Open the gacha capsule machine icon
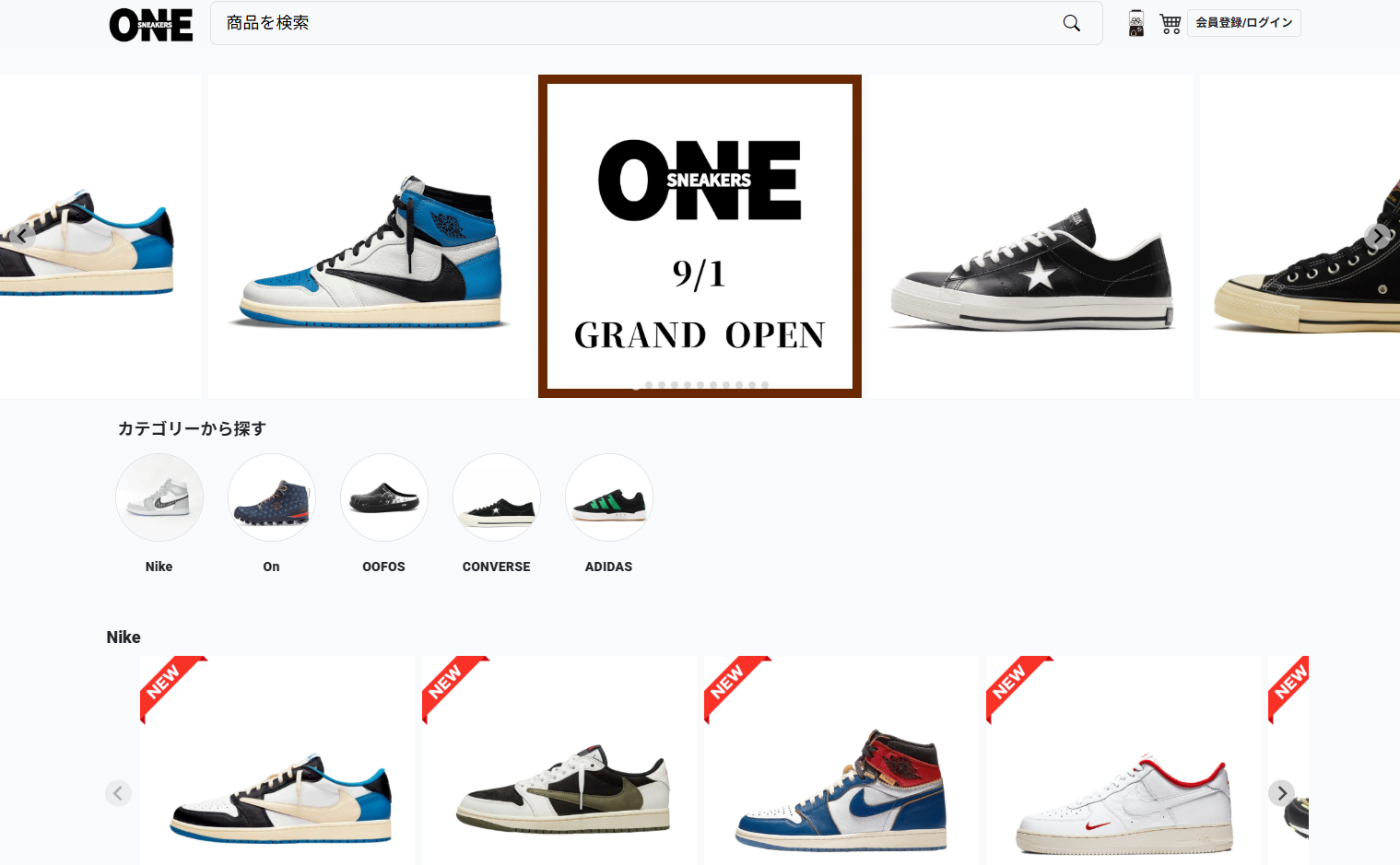The width and height of the screenshot is (1400, 865). pos(1136,23)
